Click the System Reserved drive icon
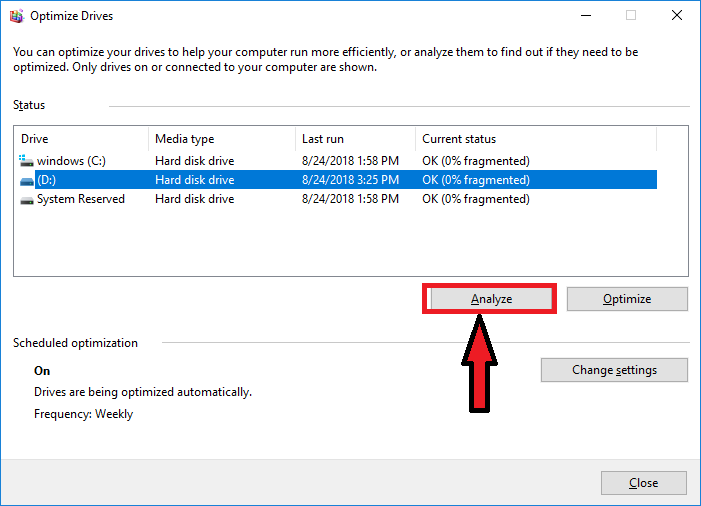This screenshot has height=506, width=701. (26, 199)
